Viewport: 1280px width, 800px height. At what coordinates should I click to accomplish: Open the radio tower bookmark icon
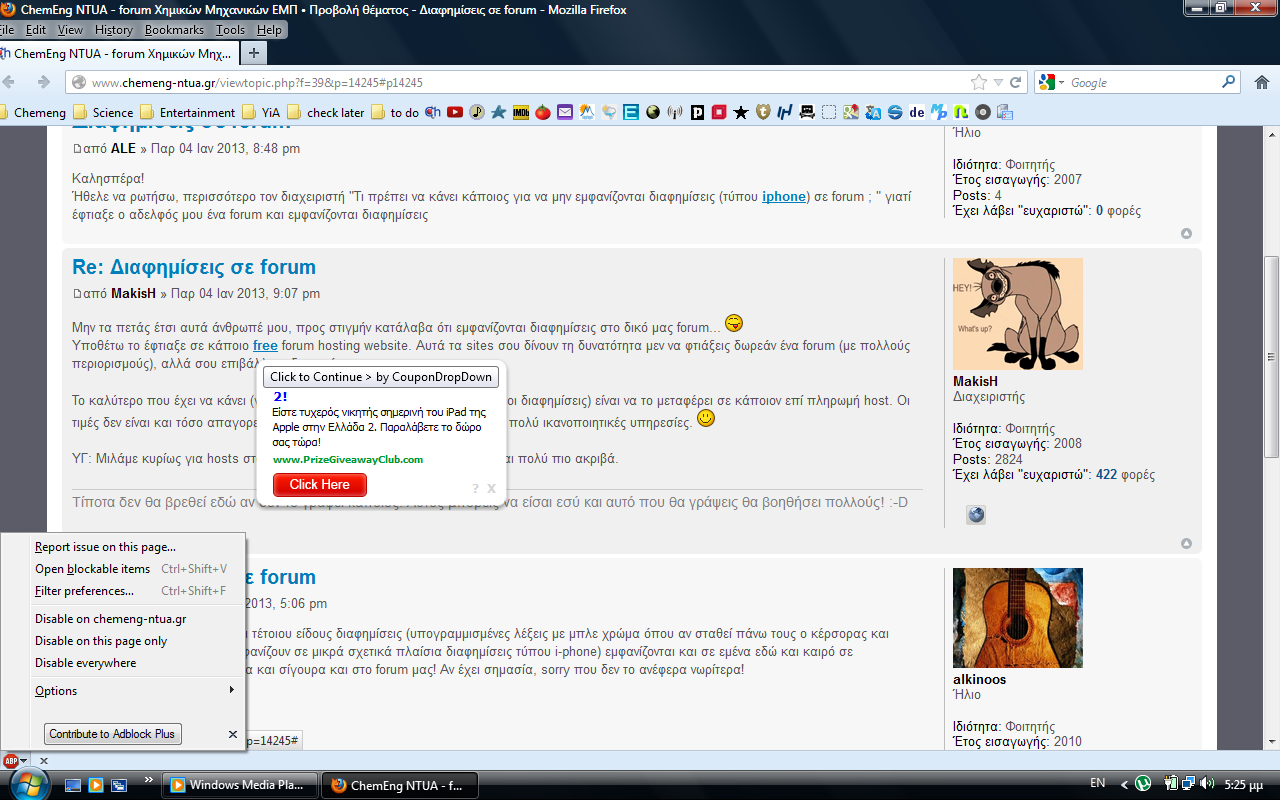pos(675,112)
